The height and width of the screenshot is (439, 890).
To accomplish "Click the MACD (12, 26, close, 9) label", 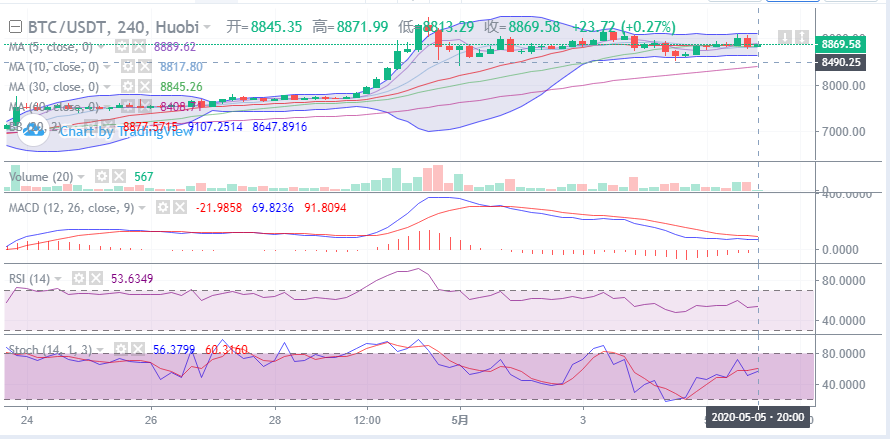I will [x=71, y=208].
